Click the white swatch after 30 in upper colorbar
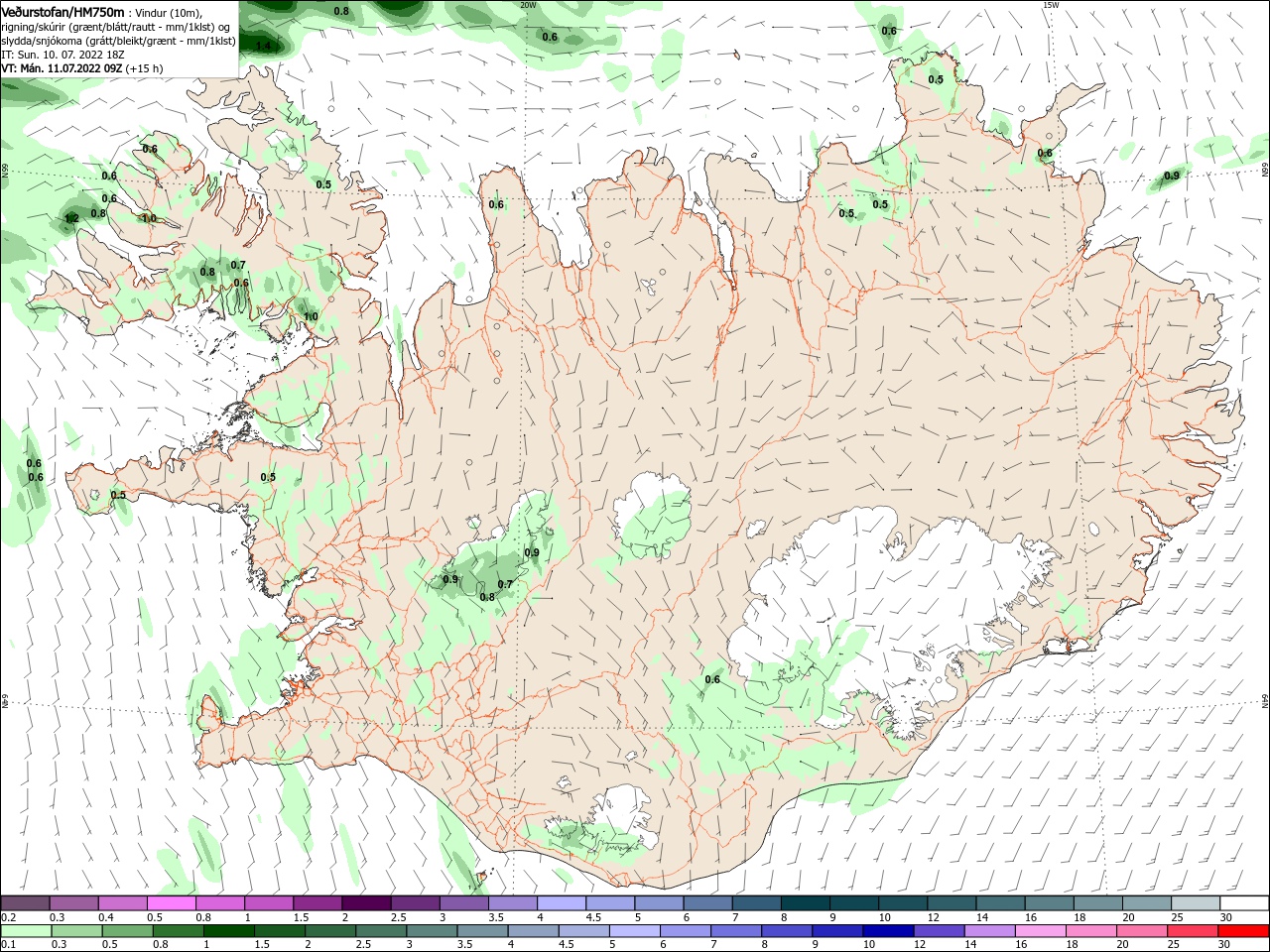The width and height of the screenshot is (1270, 952). pos(1245,903)
